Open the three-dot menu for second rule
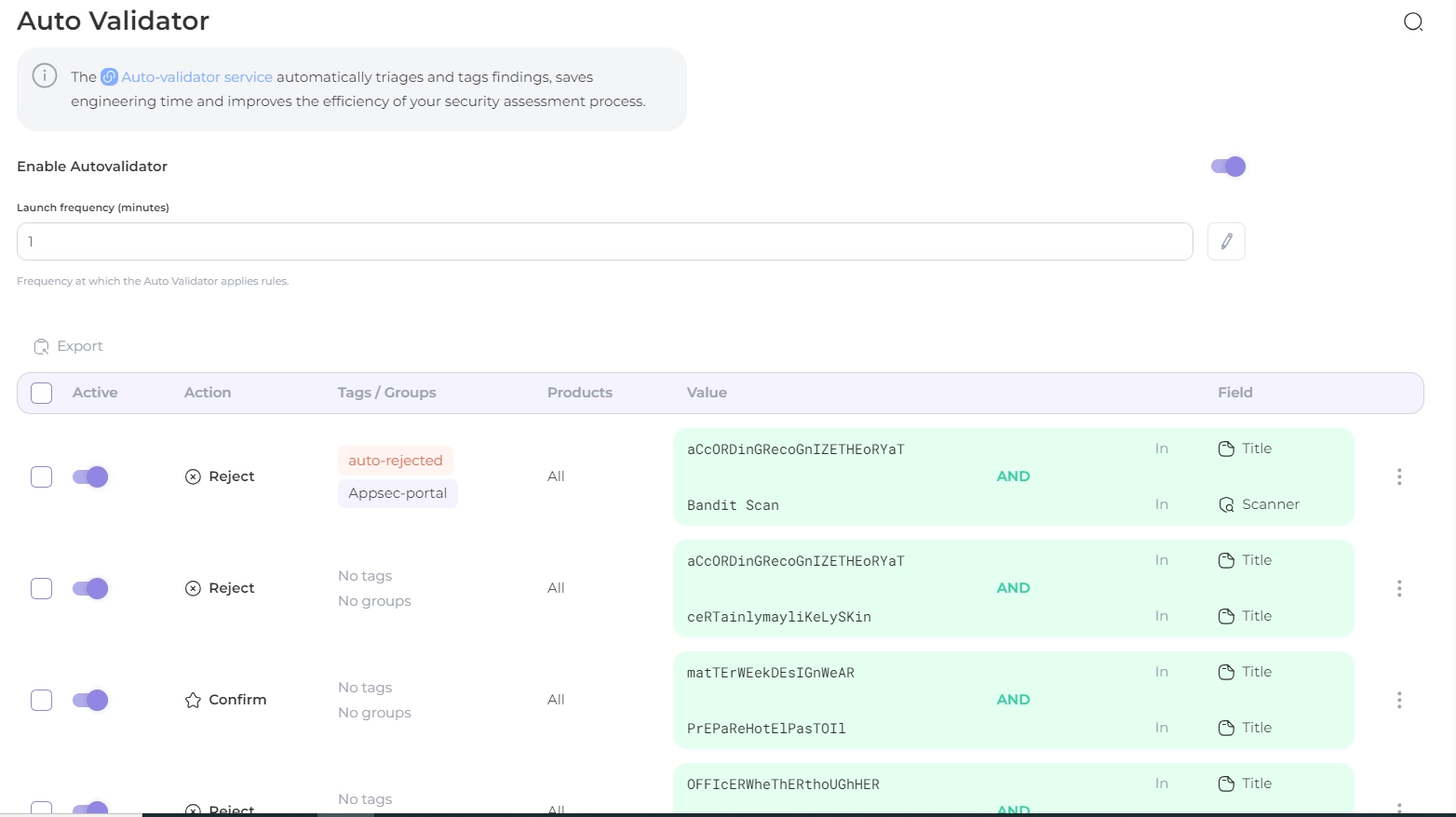Image resolution: width=1456 pixels, height=817 pixels. pyautogui.click(x=1398, y=588)
